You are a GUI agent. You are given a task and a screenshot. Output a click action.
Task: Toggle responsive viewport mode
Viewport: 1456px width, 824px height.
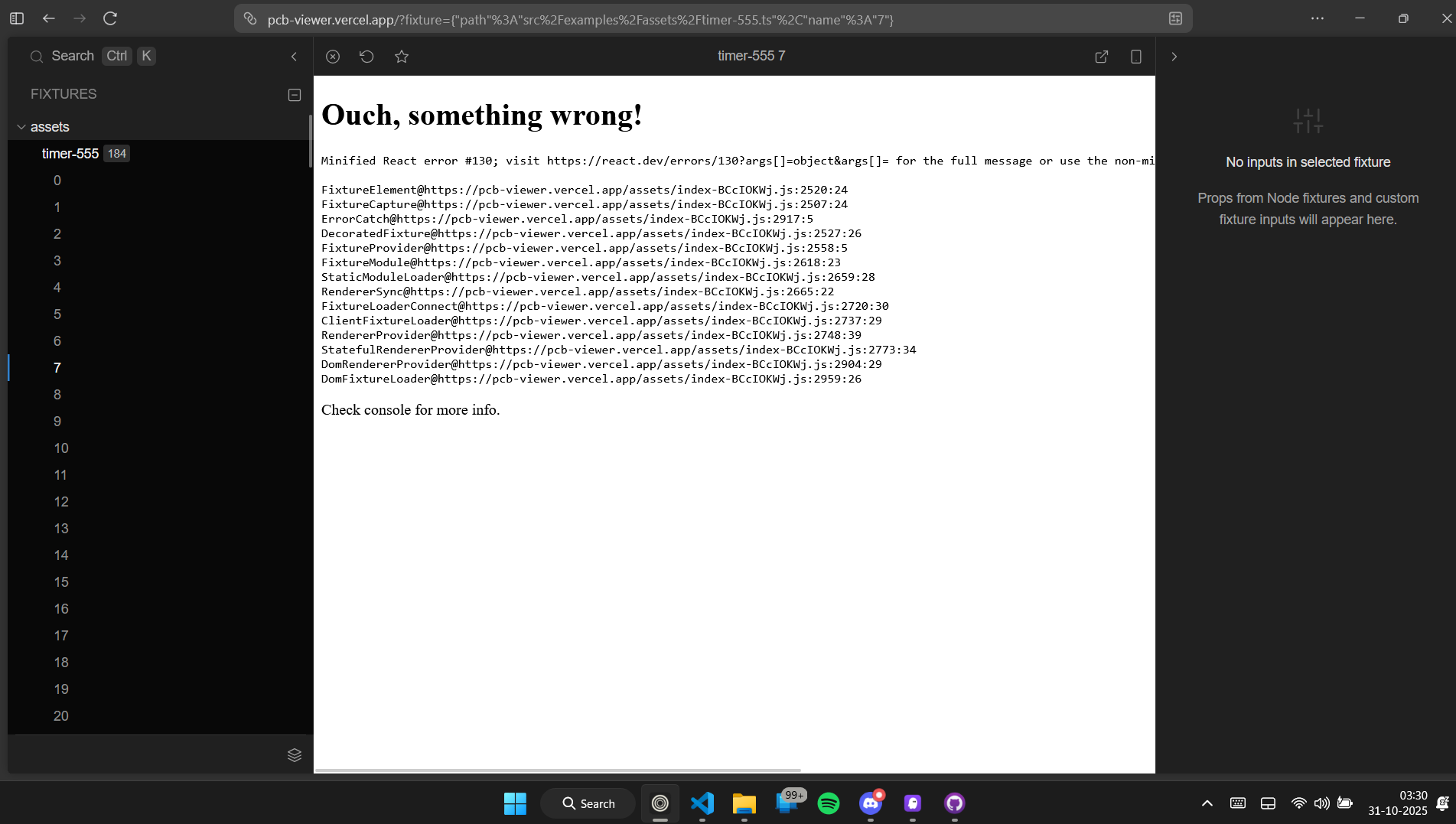[x=1136, y=57]
